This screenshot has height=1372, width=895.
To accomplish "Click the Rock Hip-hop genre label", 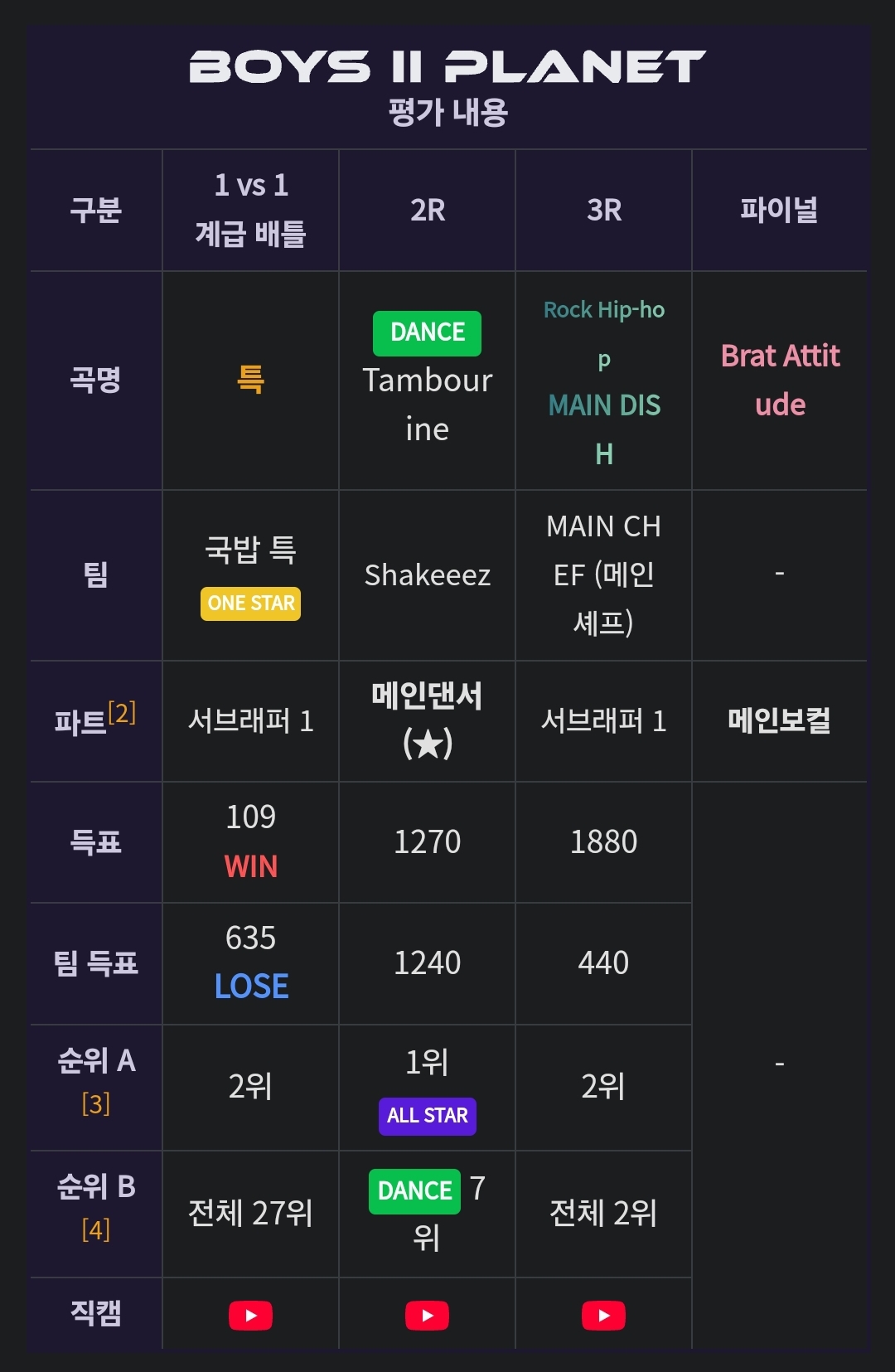I will point(604,311).
